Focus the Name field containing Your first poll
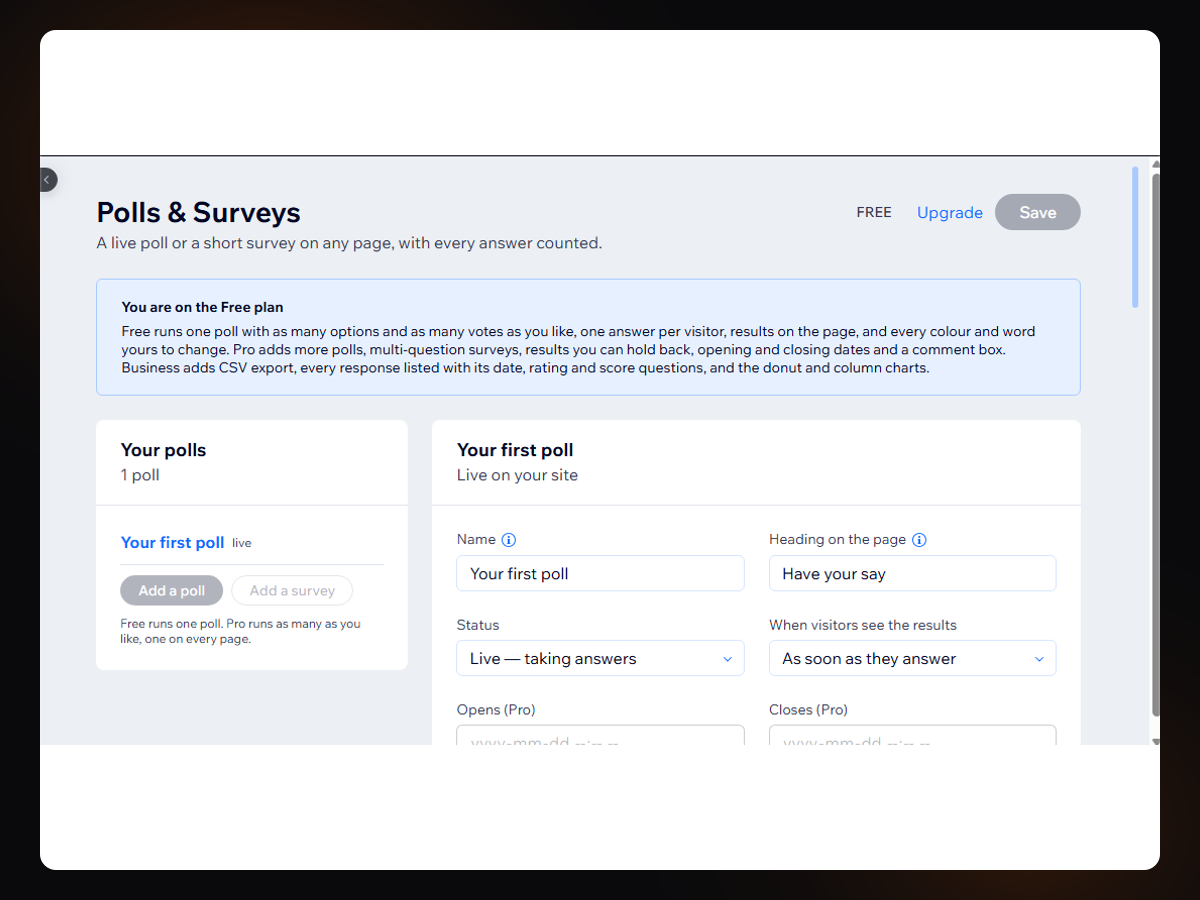 (x=600, y=573)
